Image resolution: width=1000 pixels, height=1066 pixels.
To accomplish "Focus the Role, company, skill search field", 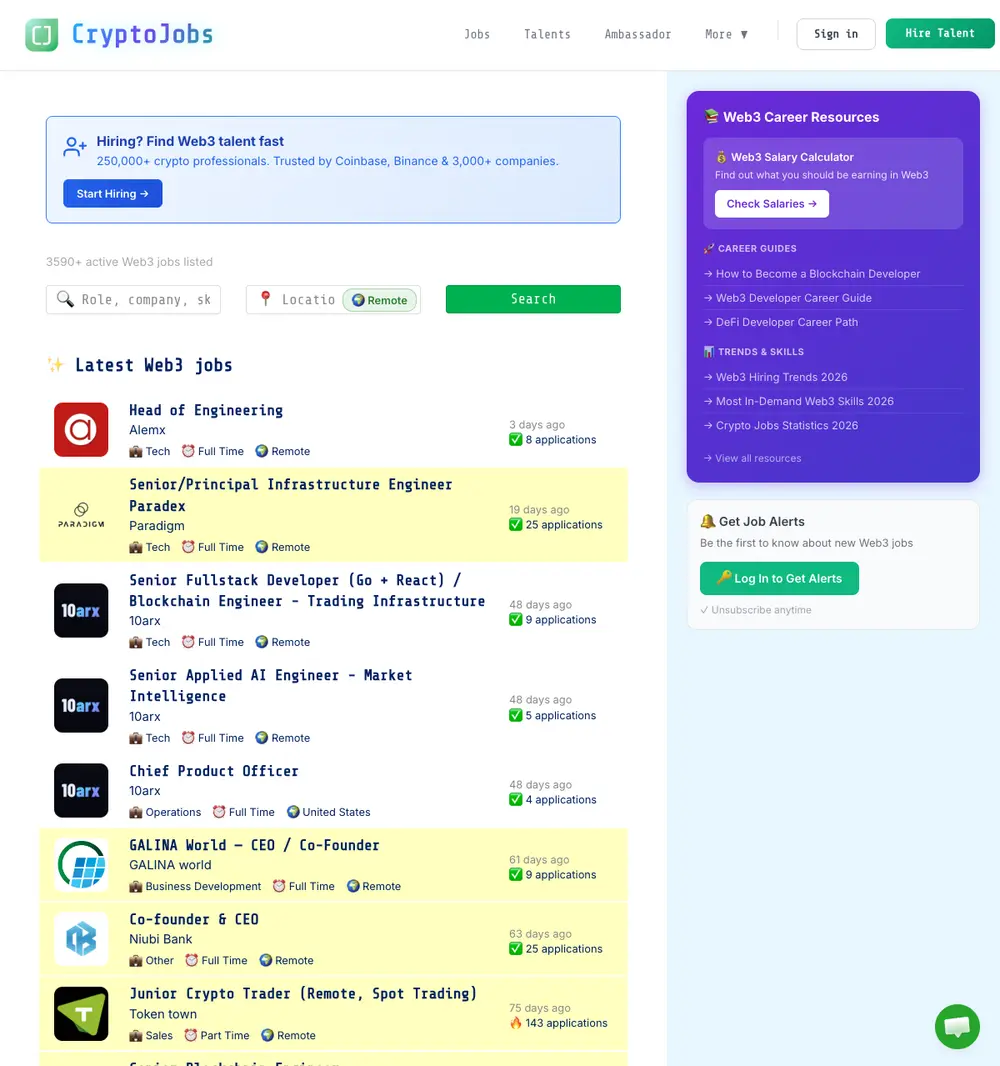I will 133,300.
